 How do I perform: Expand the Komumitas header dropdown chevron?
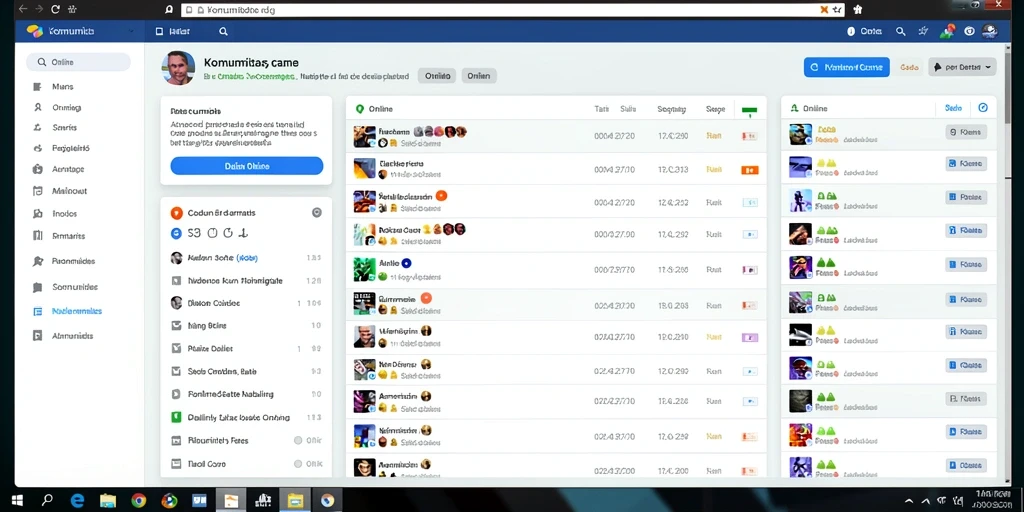(x=131, y=31)
